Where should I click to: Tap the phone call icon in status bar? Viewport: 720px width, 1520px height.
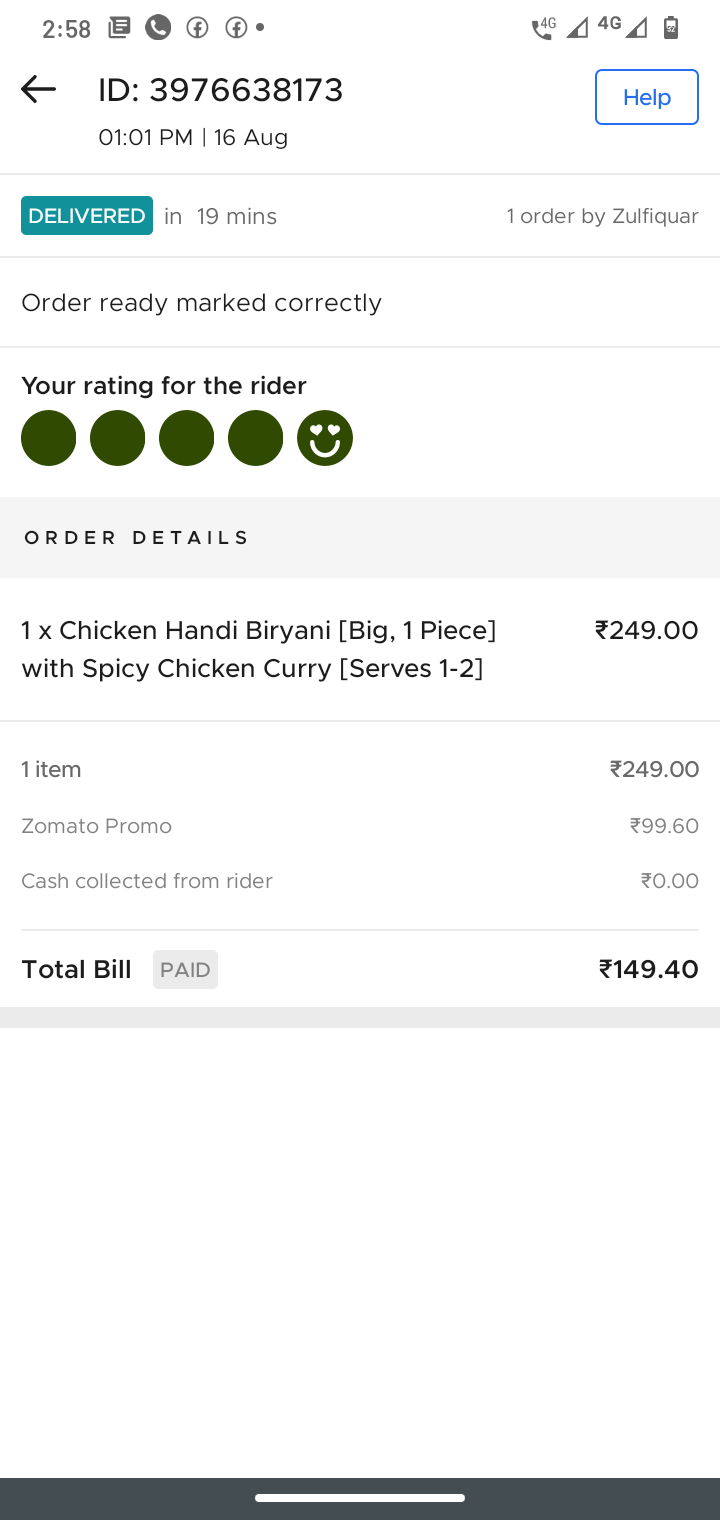[x=158, y=28]
